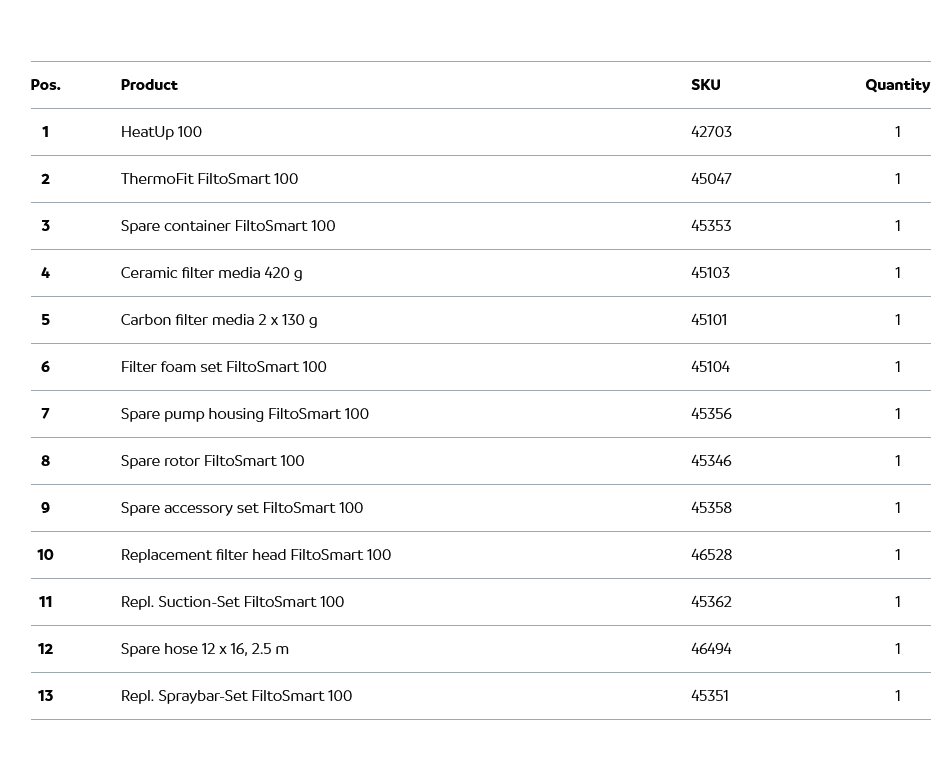Open Repl. Spraybar-Set FiltoSmart 100

(x=236, y=696)
